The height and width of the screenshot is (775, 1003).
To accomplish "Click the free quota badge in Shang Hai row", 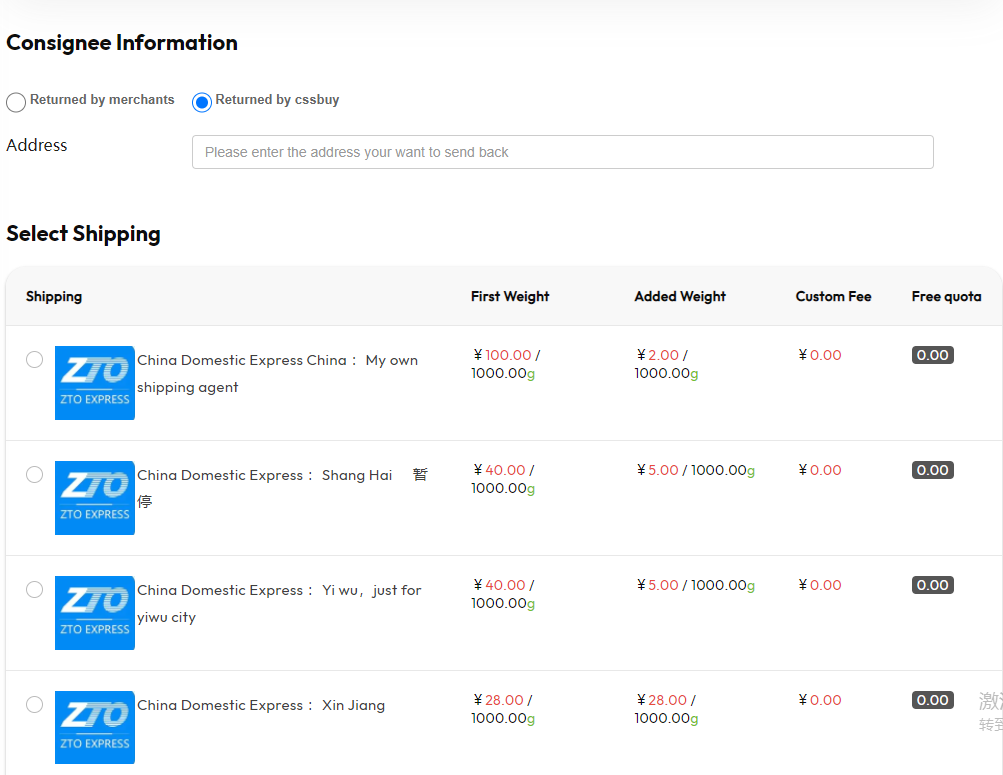I will [933, 470].
